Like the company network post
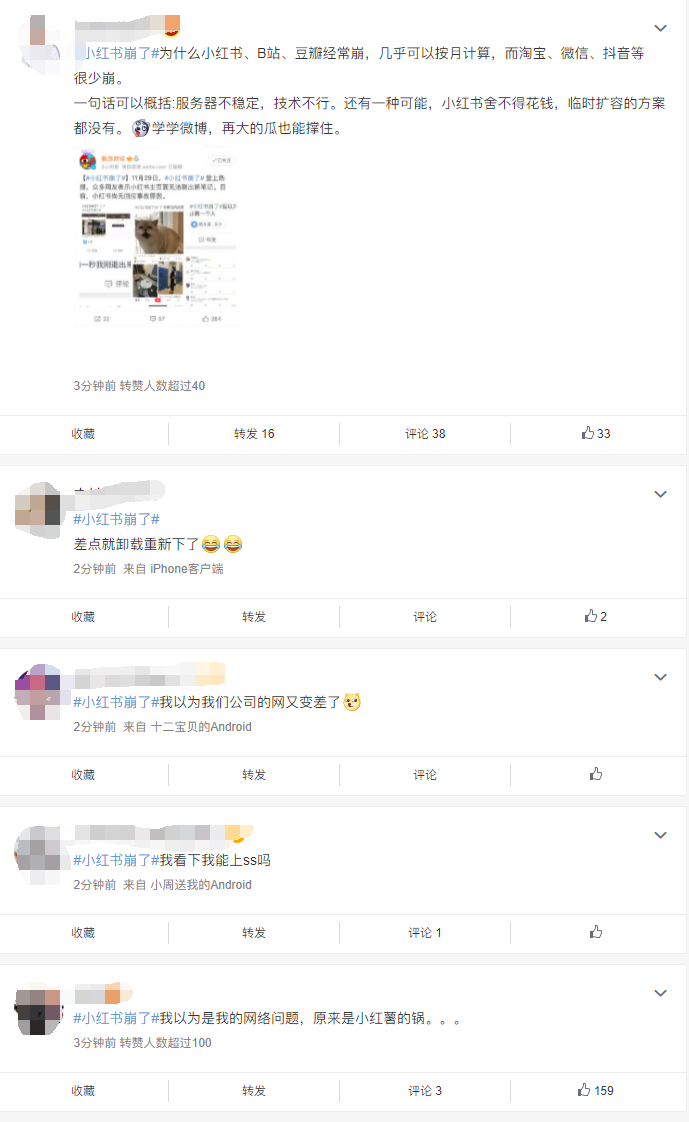 coord(596,774)
